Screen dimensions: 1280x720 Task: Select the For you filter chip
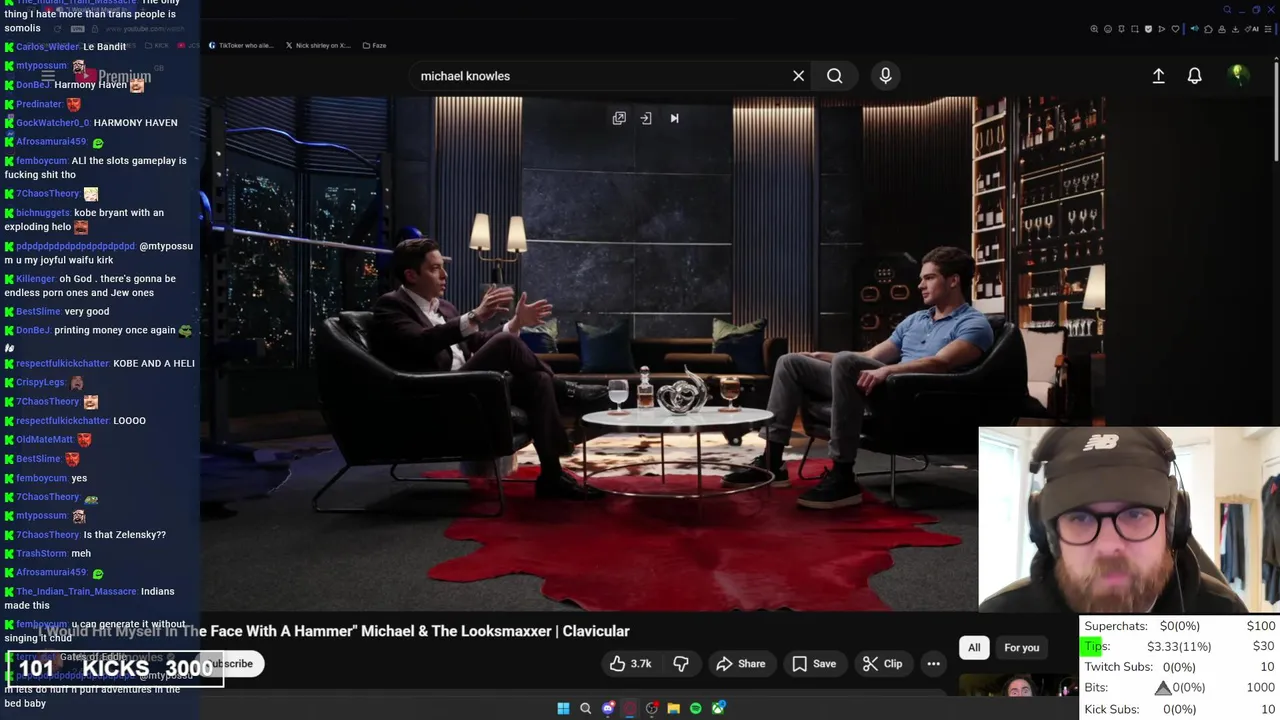point(1021,648)
